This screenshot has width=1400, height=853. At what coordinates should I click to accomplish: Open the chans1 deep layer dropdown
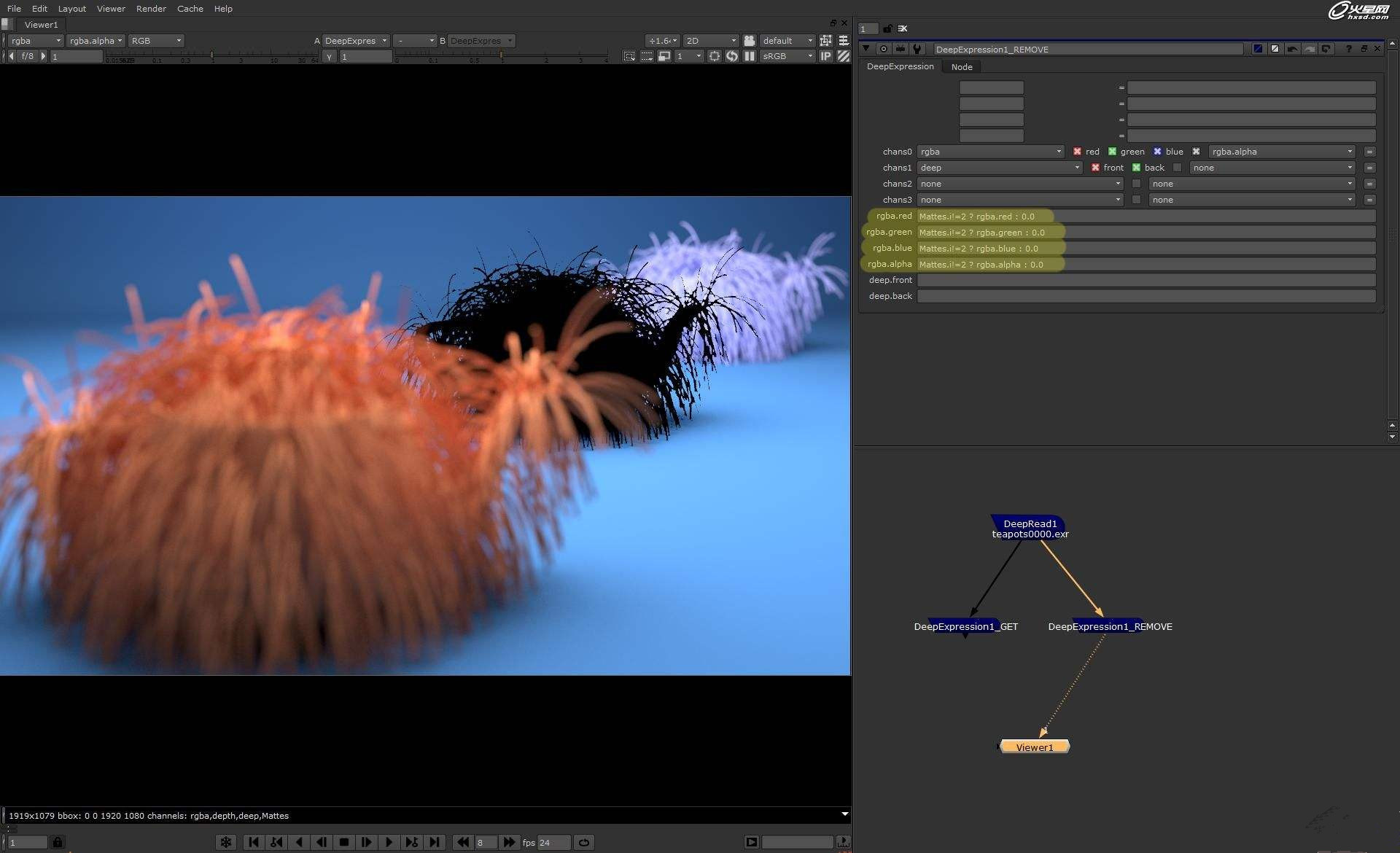[999, 168]
